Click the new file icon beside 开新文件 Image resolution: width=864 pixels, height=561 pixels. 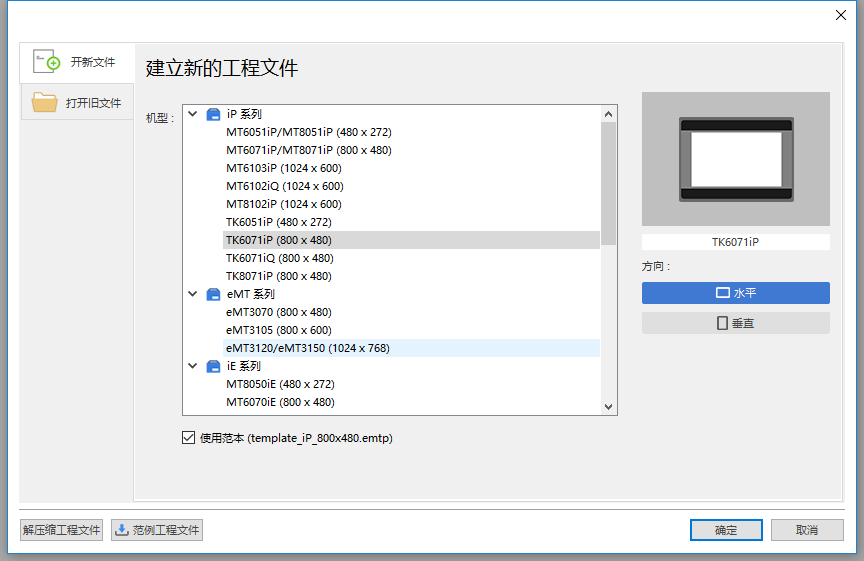click(47, 62)
